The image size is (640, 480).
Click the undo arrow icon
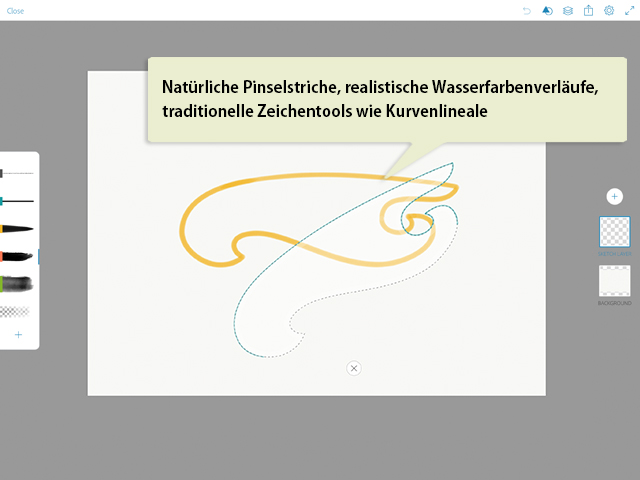[526, 11]
